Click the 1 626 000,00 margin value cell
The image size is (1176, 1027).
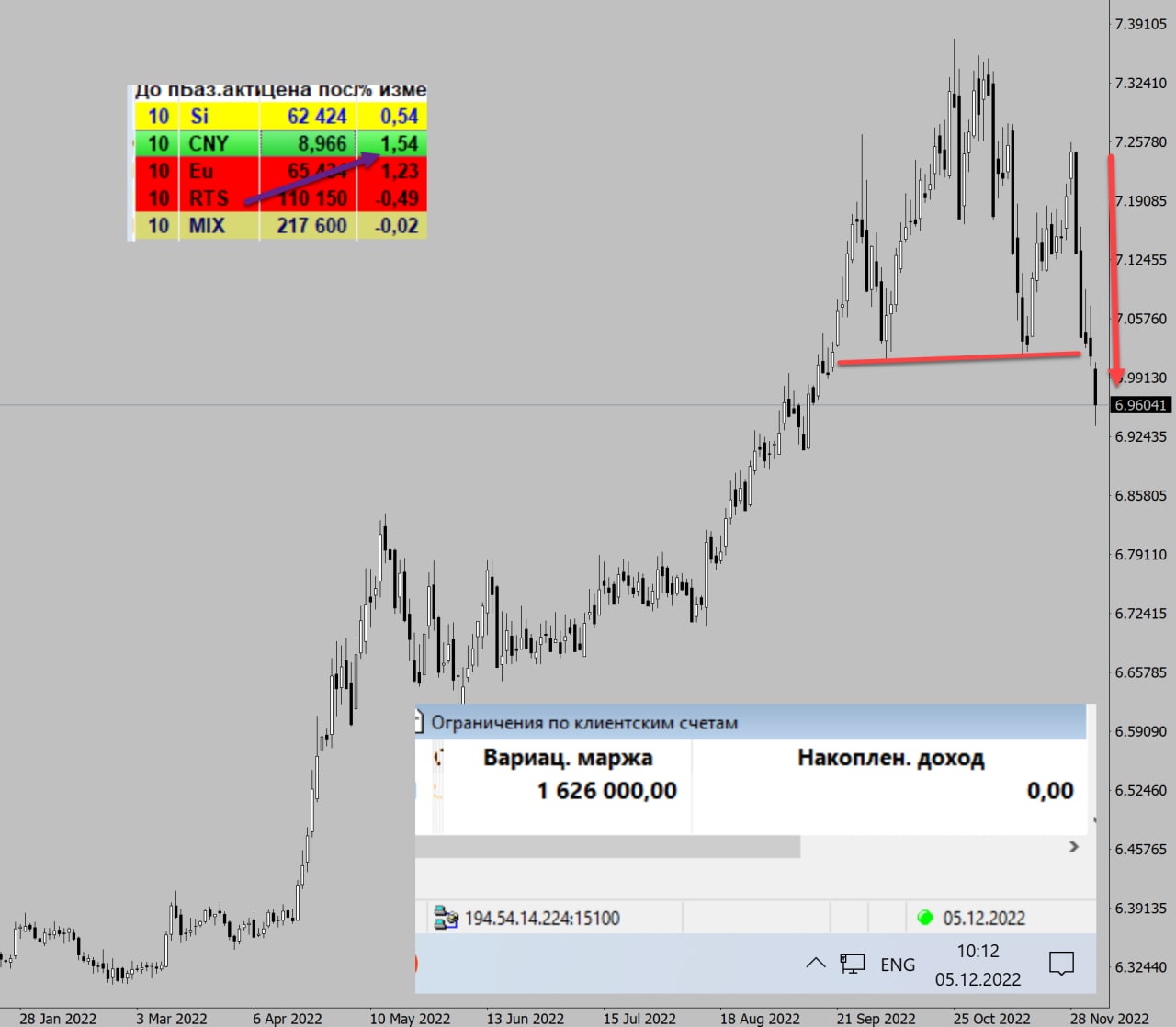pyautogui.click(x=606, y=791)
